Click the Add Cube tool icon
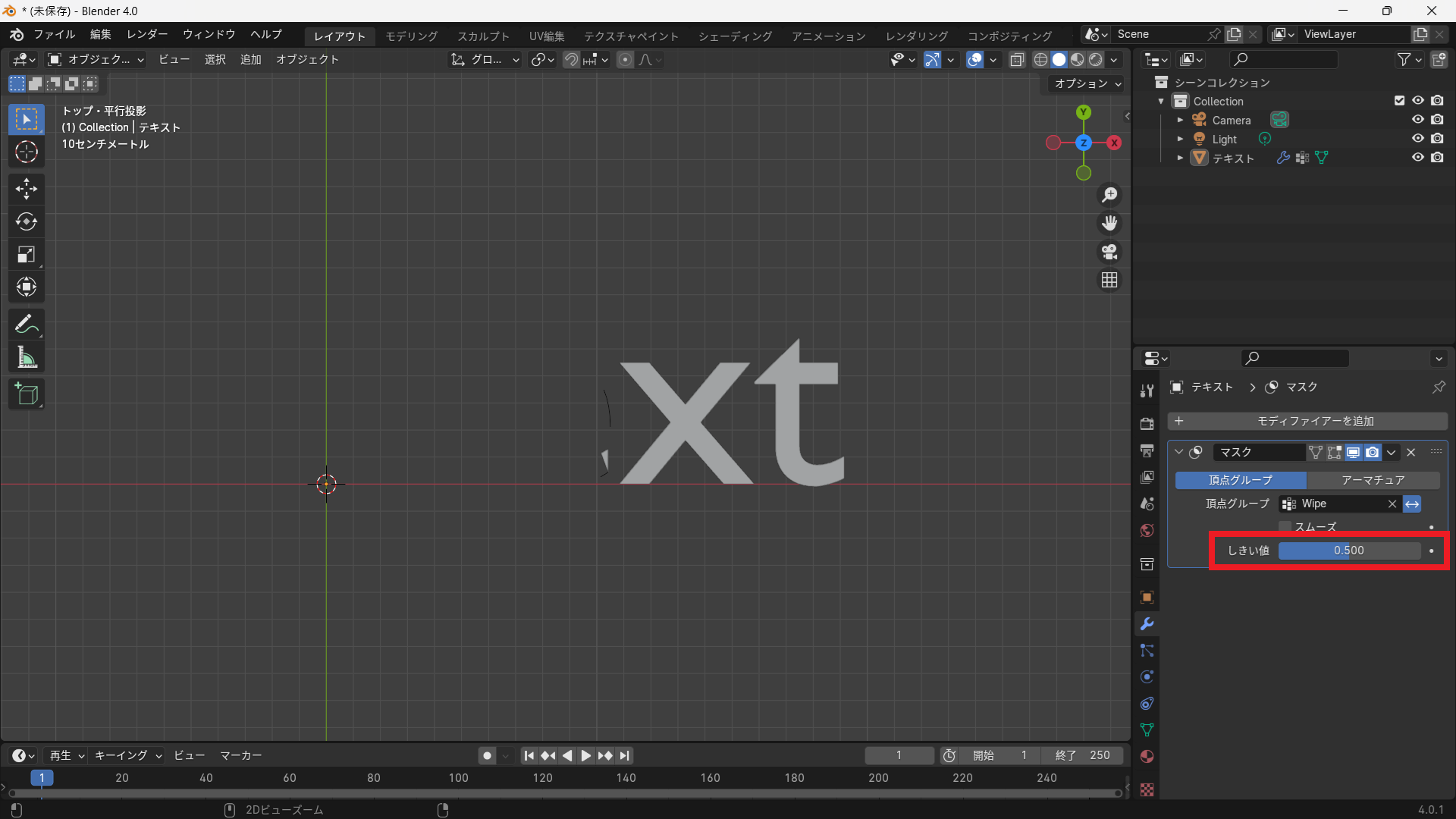 27,394
